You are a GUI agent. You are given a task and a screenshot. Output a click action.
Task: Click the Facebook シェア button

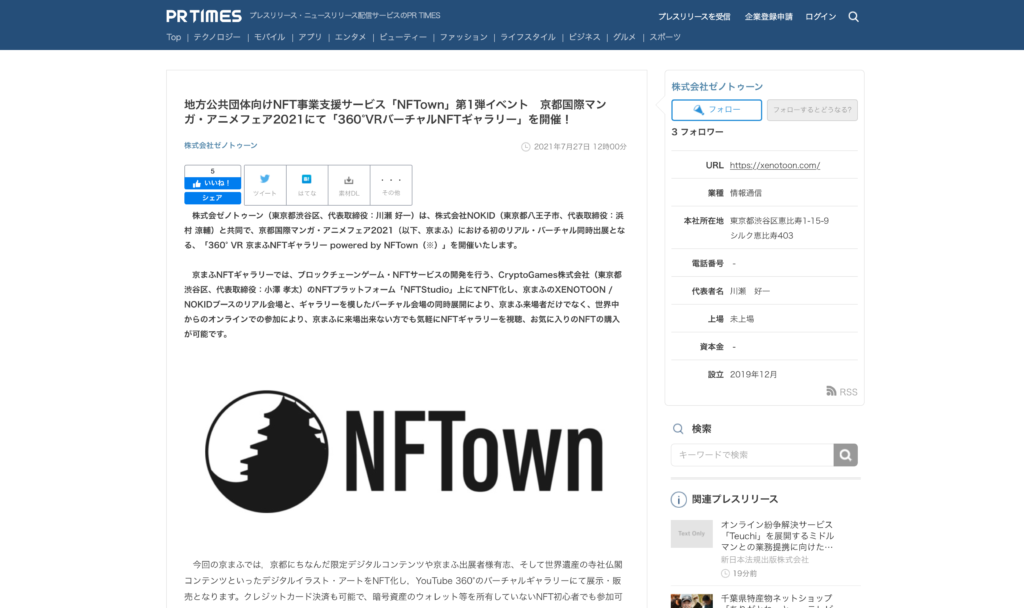(212, 198)
